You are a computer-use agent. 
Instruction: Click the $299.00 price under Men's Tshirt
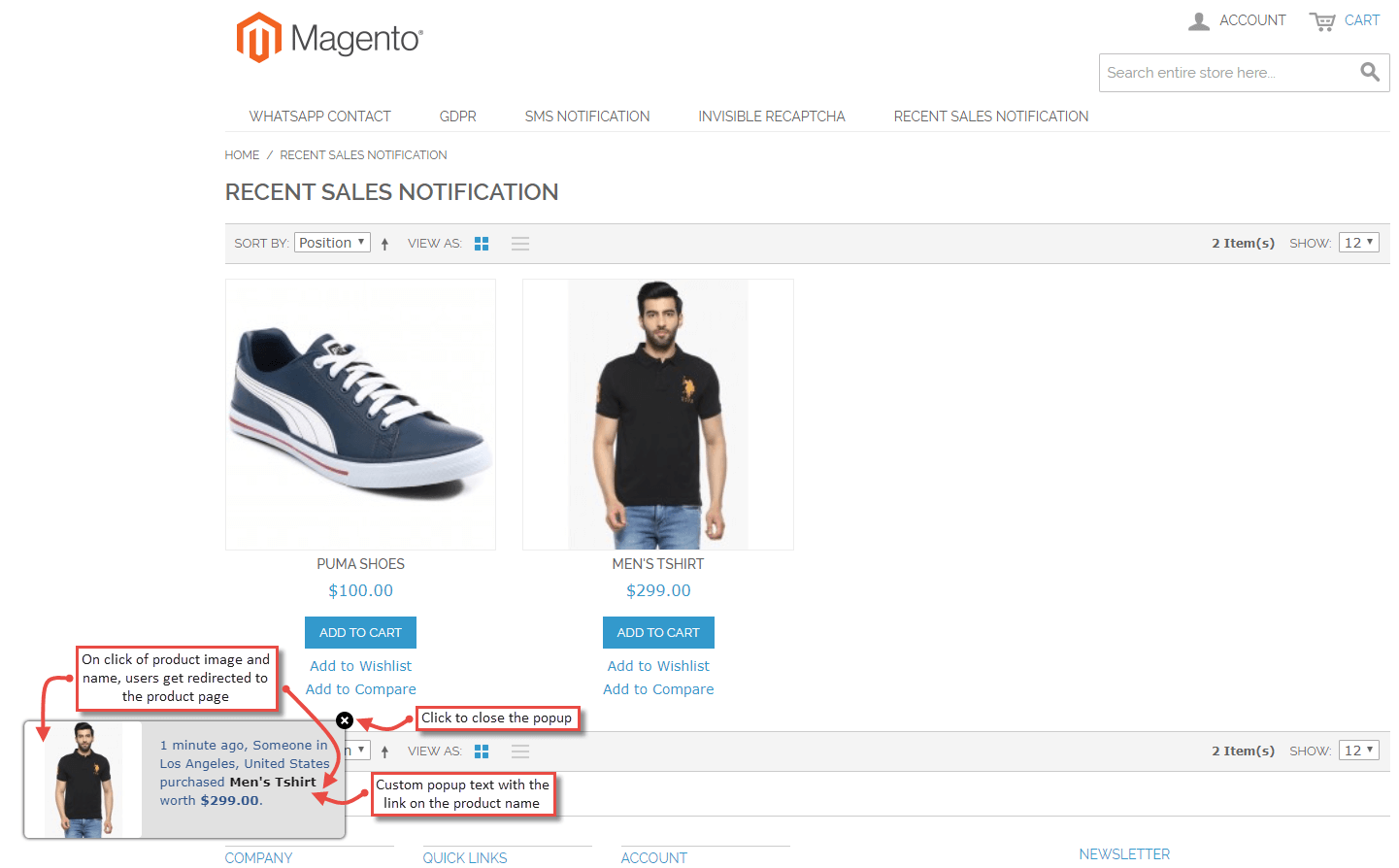658,590
